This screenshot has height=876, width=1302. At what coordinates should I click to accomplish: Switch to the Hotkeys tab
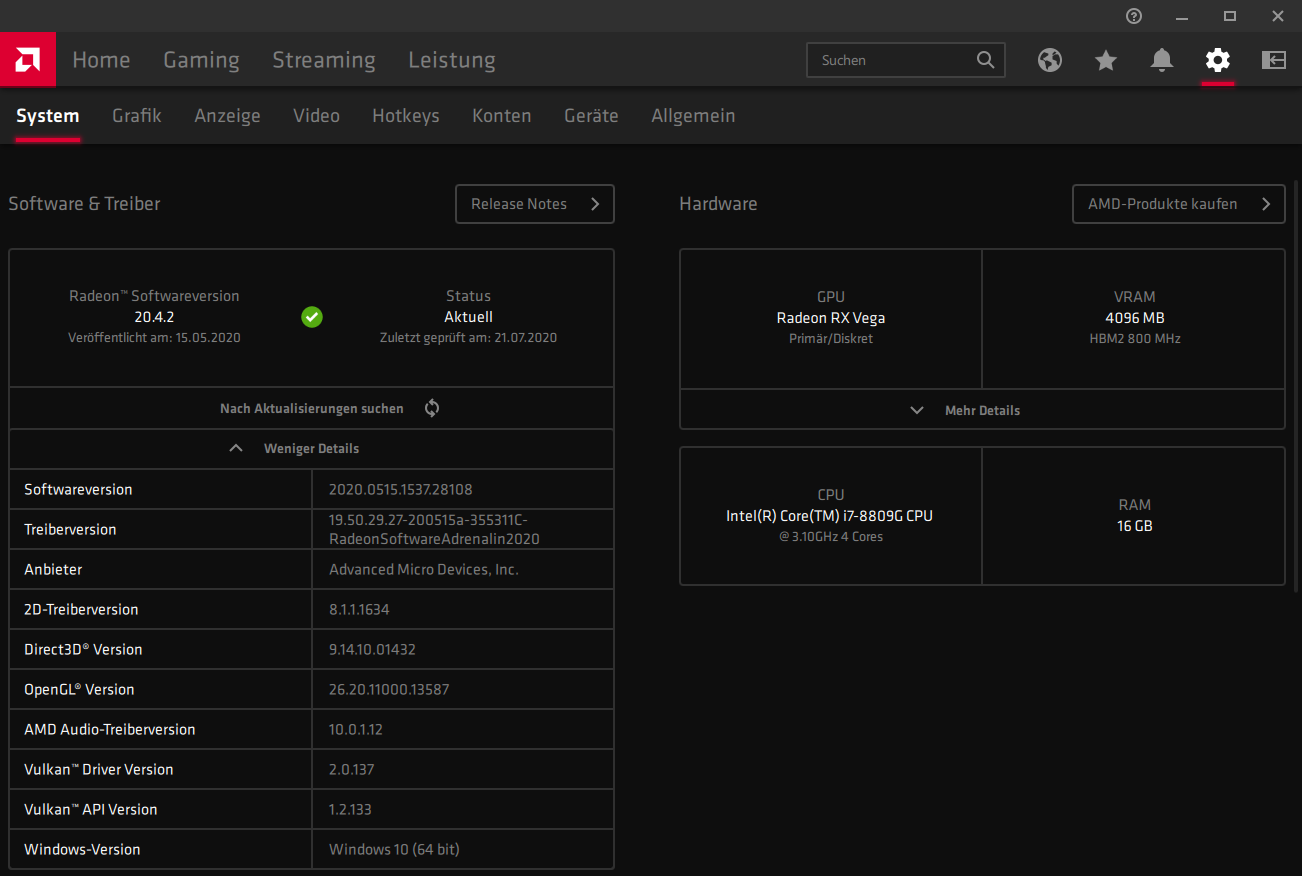(406, 116)
